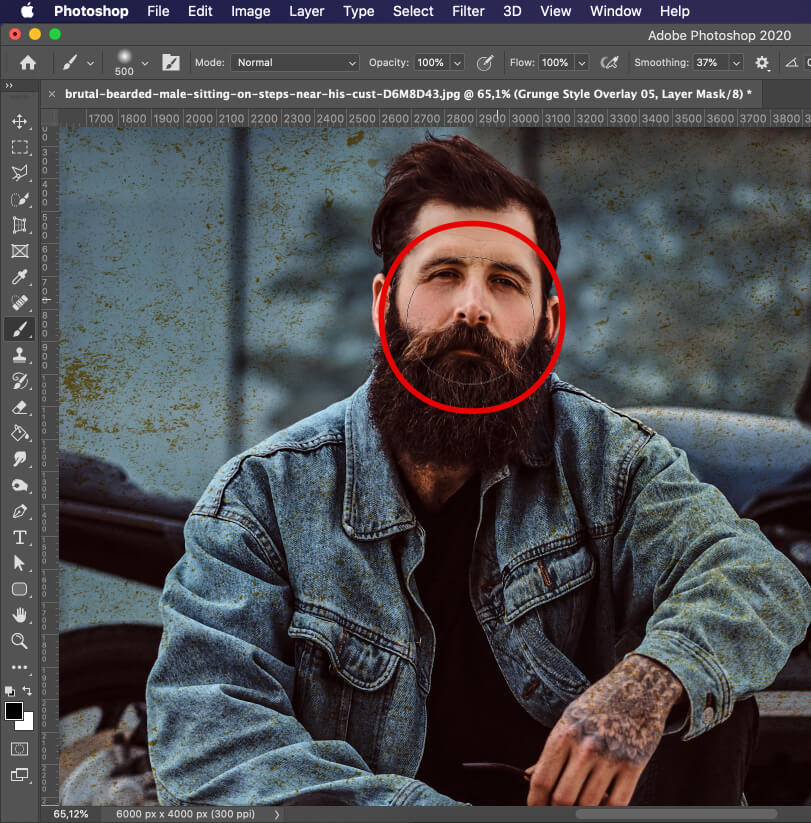Toggle the Brush Settings panel button

tap(171, 62)
